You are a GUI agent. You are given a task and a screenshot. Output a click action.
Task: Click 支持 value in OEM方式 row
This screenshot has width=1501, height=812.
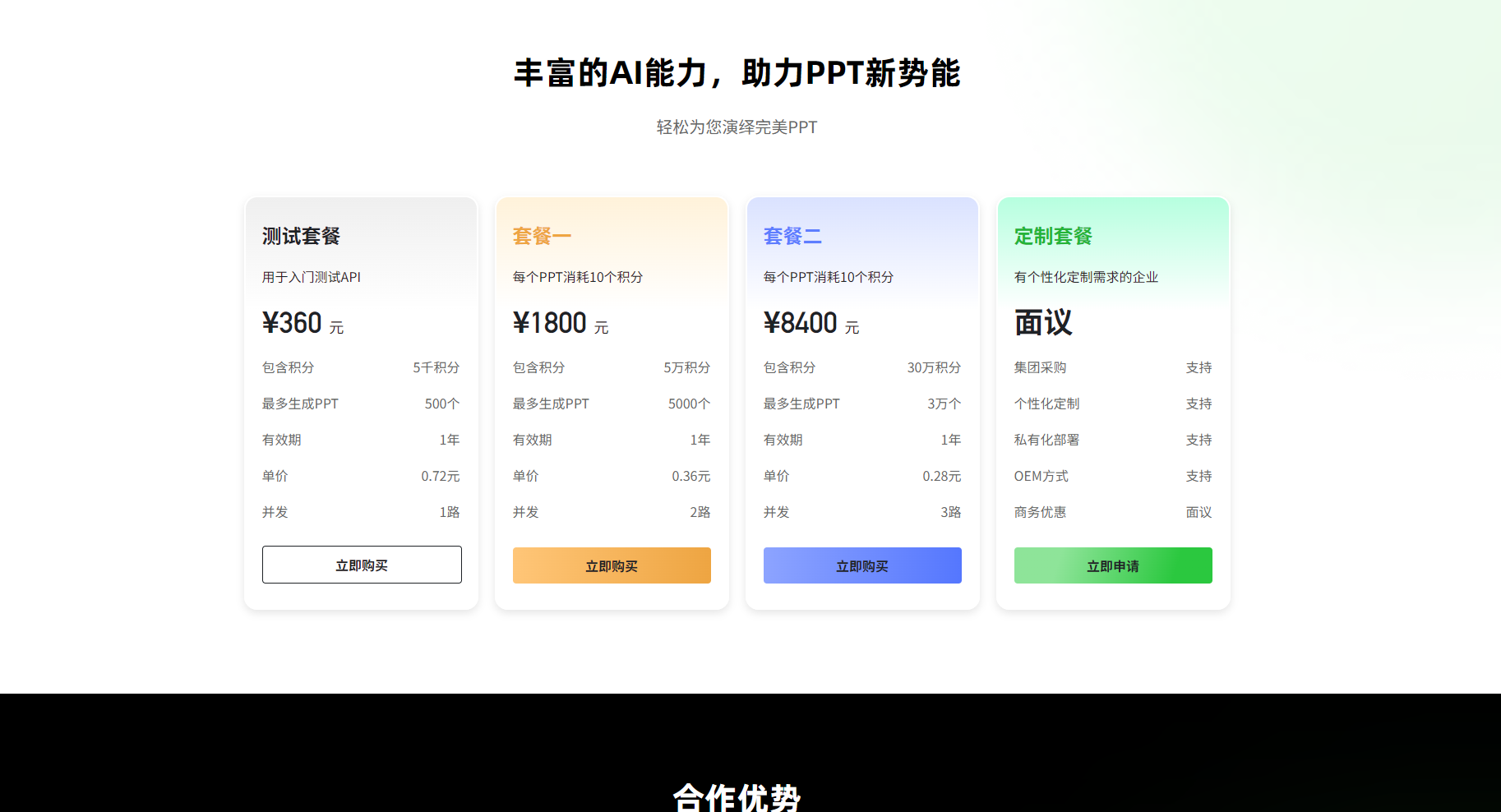(x=1199, y=476)
